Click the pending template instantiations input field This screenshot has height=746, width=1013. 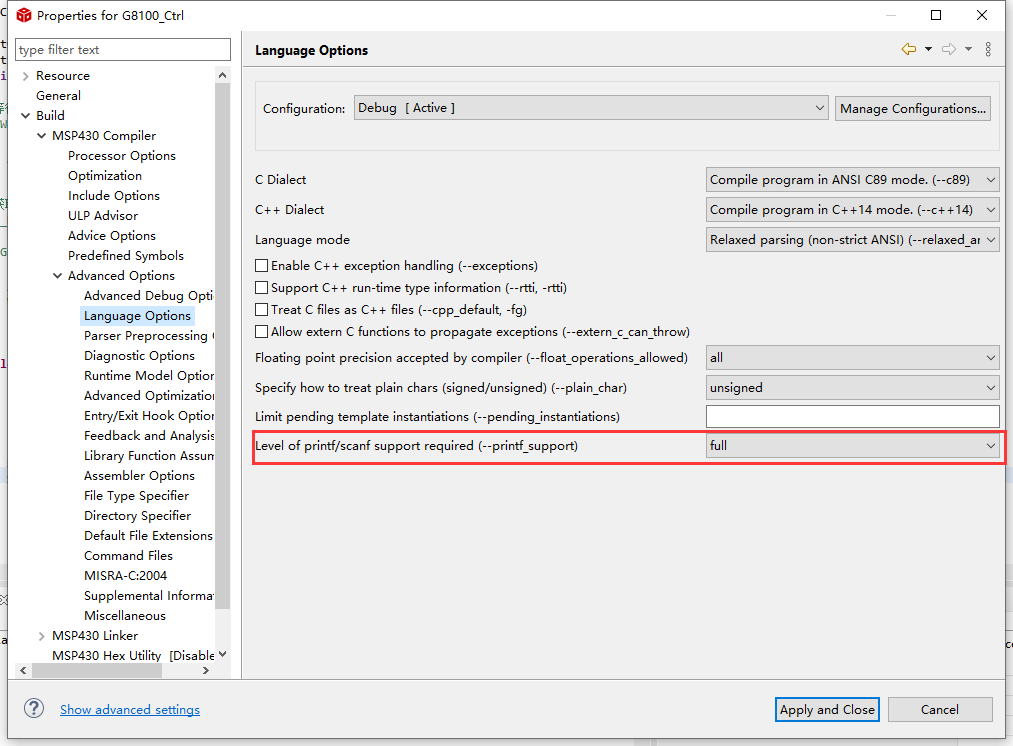point(852,416)
